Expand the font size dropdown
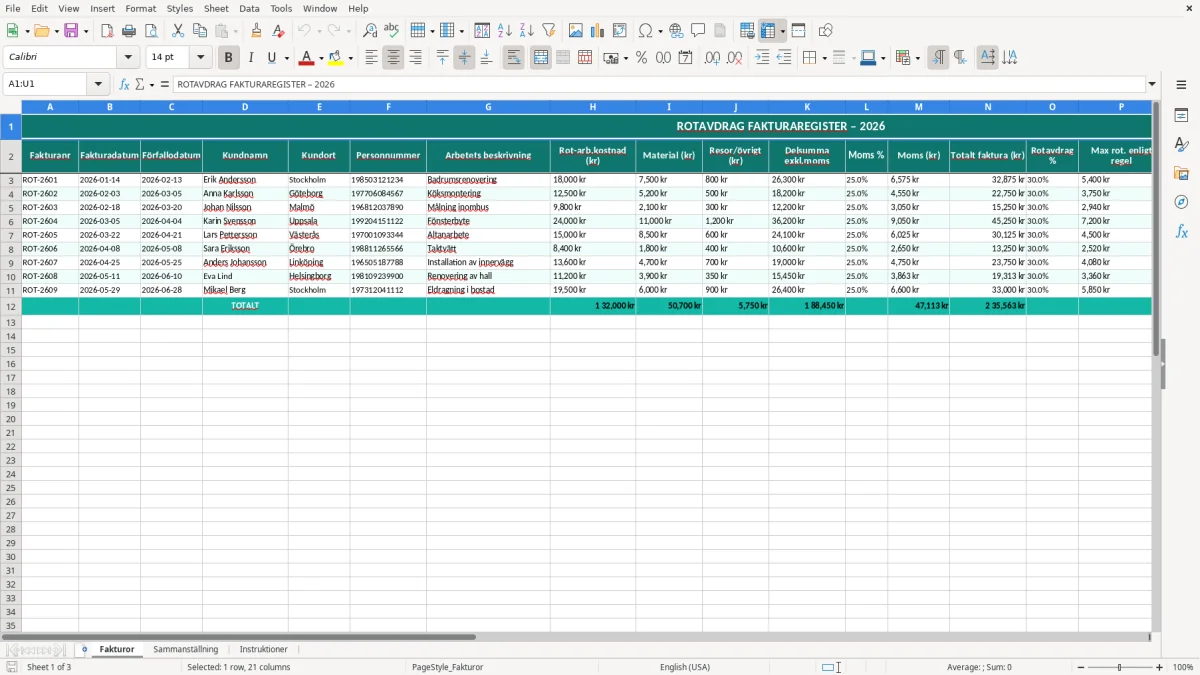The width and height of the screenshot is (1200, 675). pyautogui.click(x=200, y=58)
